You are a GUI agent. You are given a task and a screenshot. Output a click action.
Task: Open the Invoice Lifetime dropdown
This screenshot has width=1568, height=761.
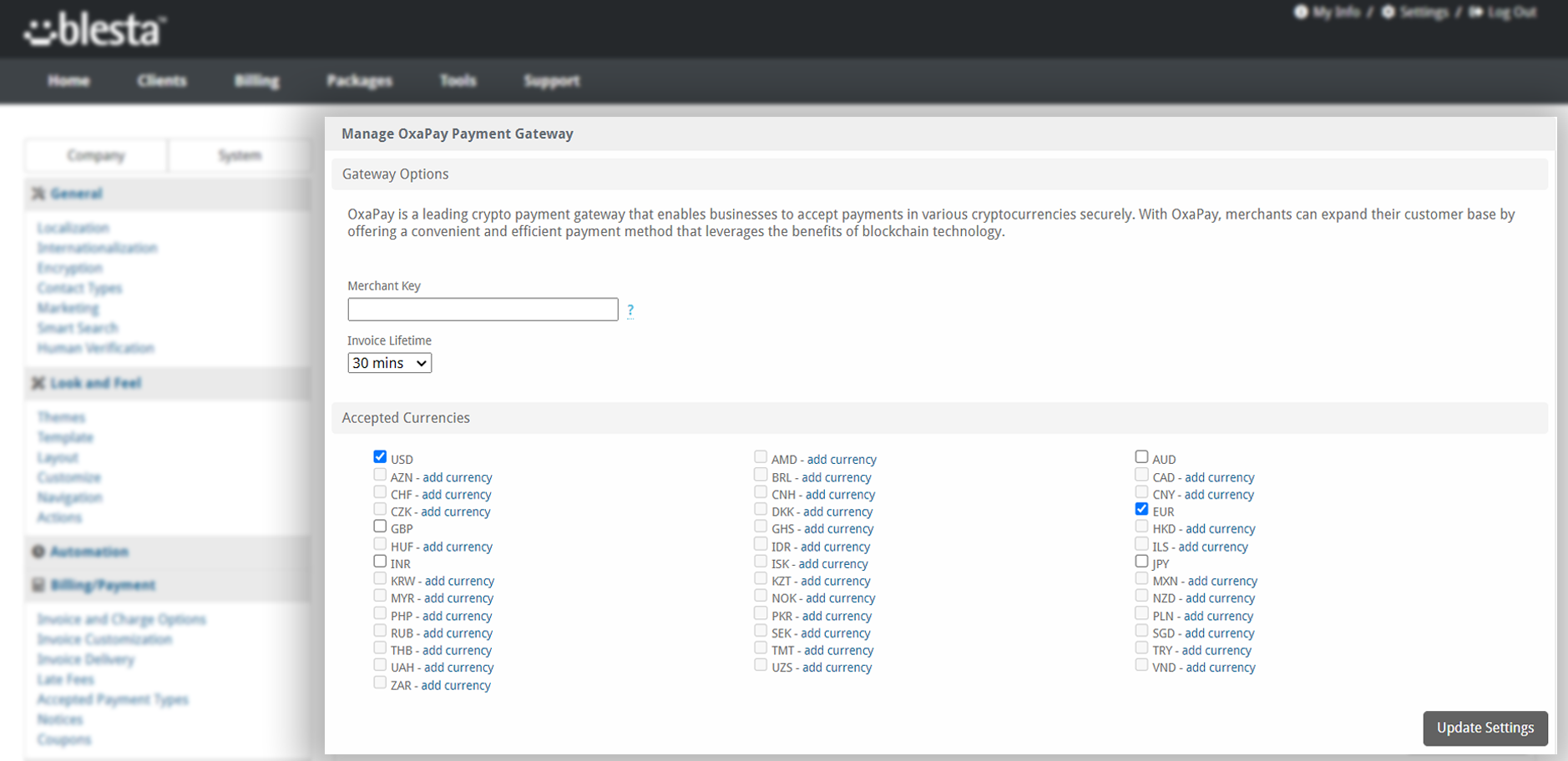389,363
